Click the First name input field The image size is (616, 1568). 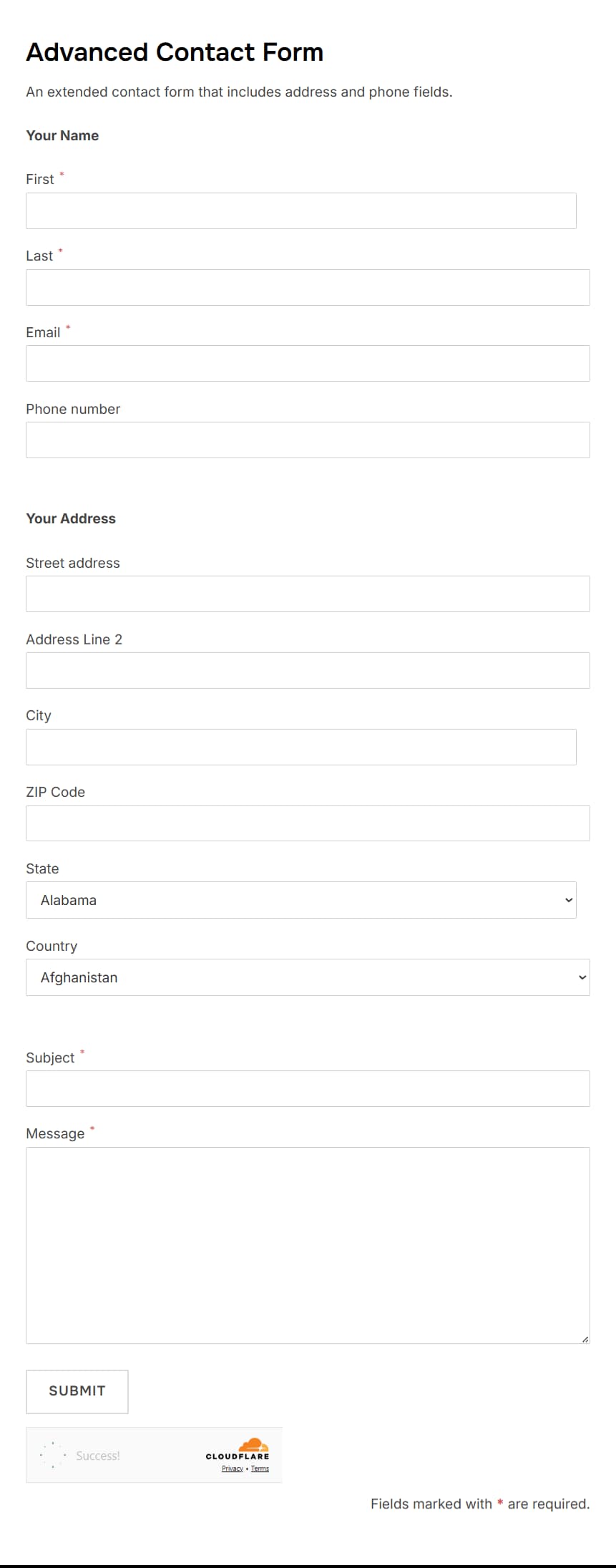tap(300, 210)
